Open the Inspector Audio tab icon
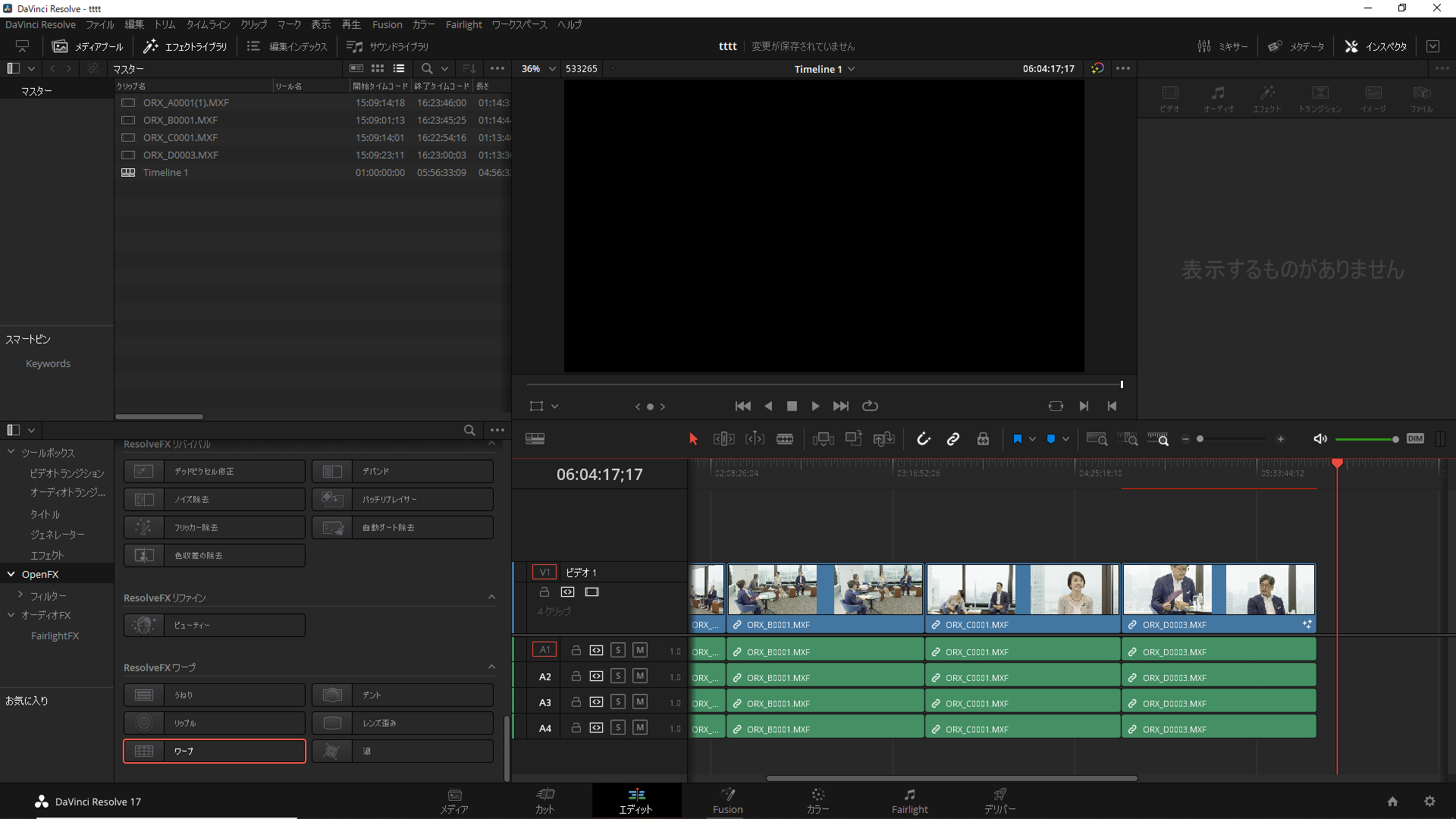 click(x=1219, y=99)
